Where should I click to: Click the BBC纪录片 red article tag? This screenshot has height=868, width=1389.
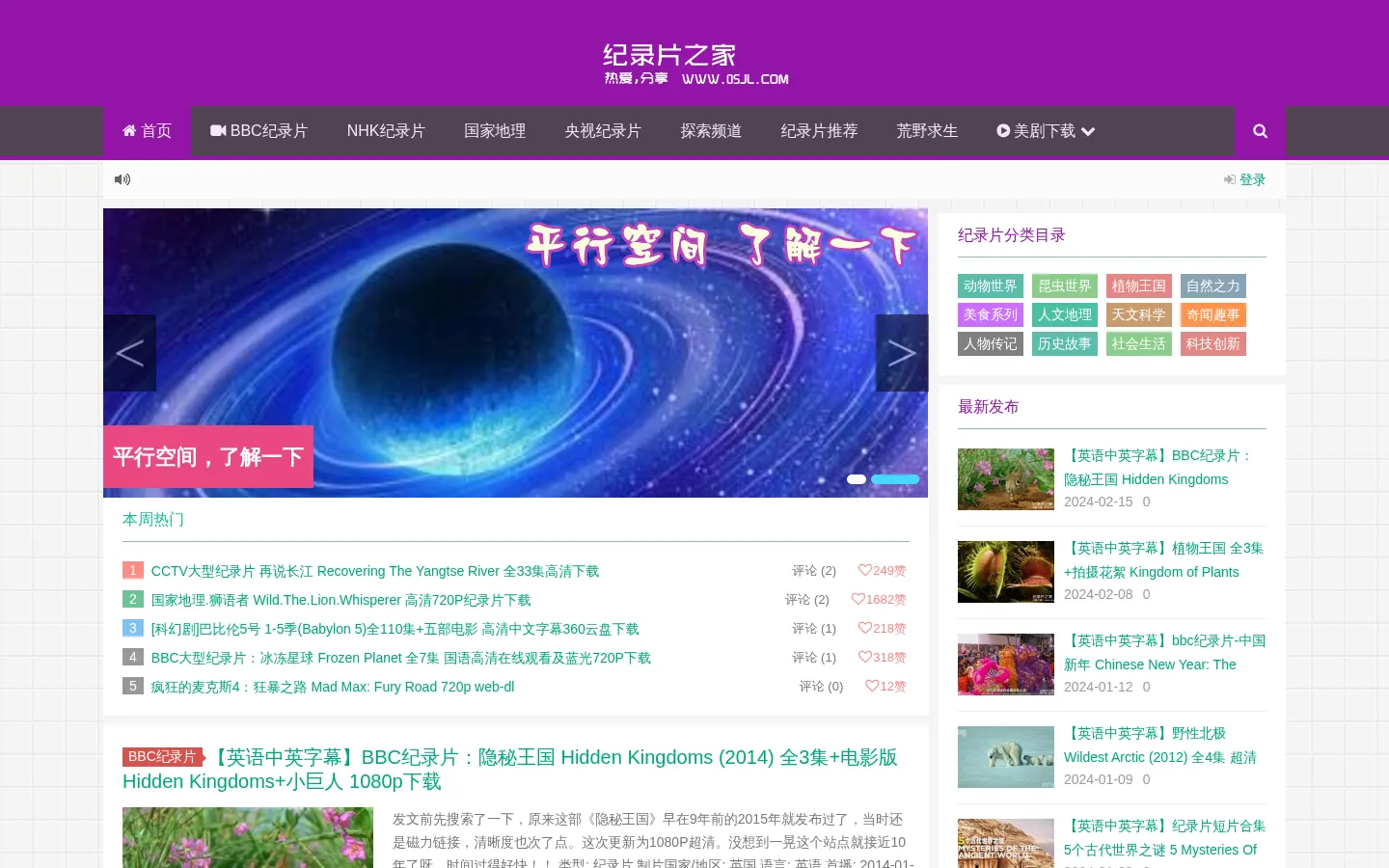point(163,757)
